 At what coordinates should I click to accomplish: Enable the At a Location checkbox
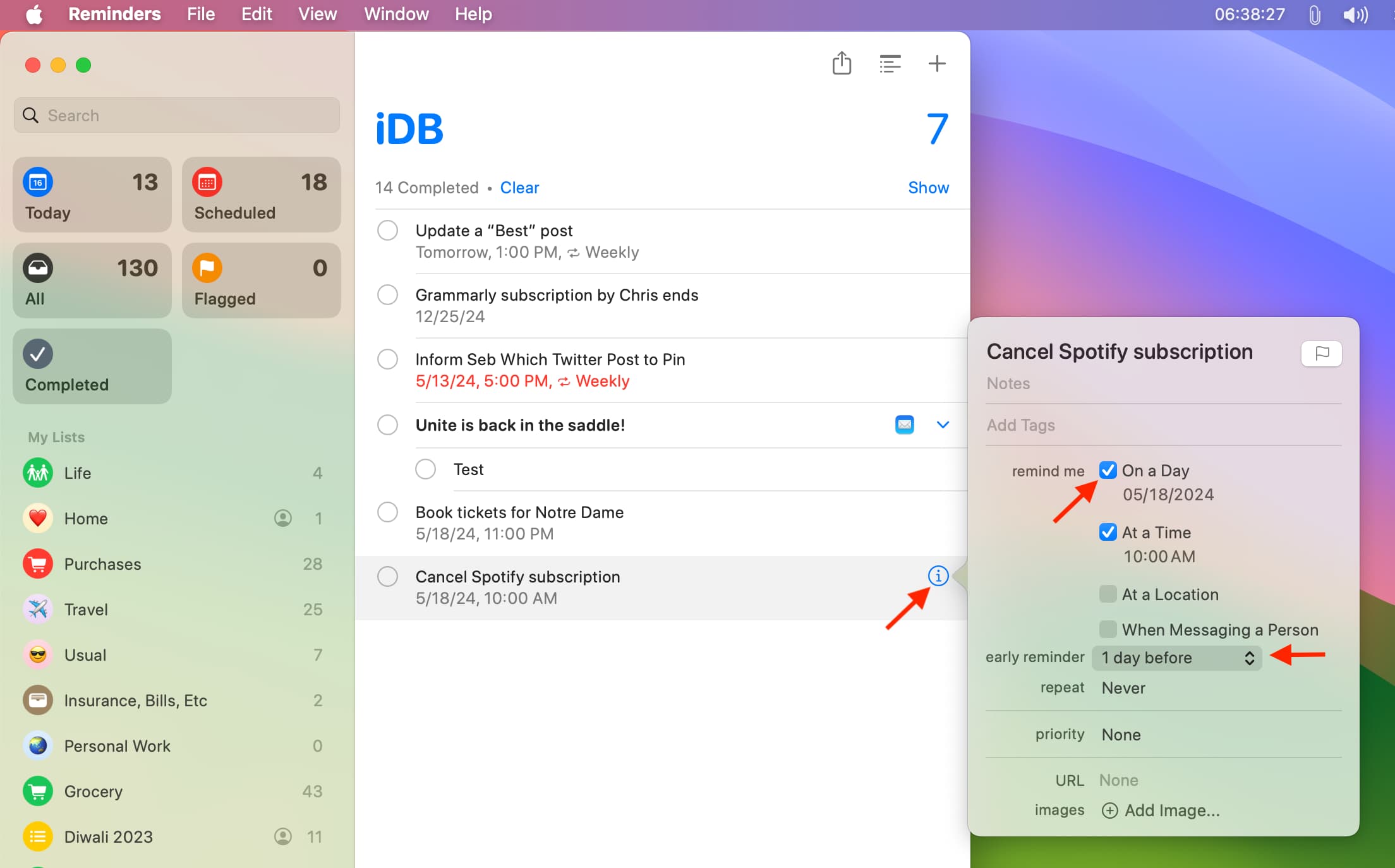[x=1107, y=594]
